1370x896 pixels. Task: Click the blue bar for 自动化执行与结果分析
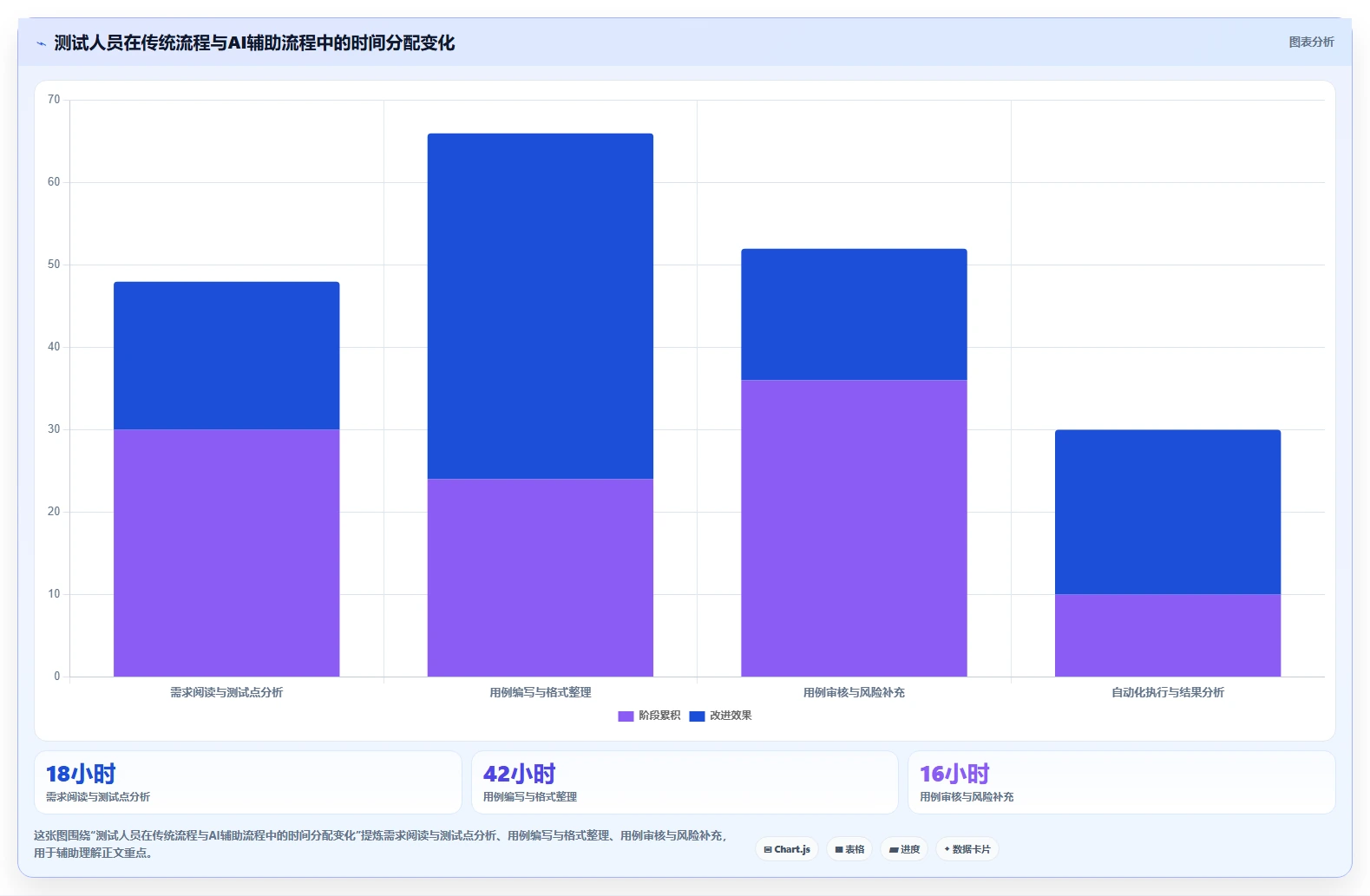(x=1168, y=512)
